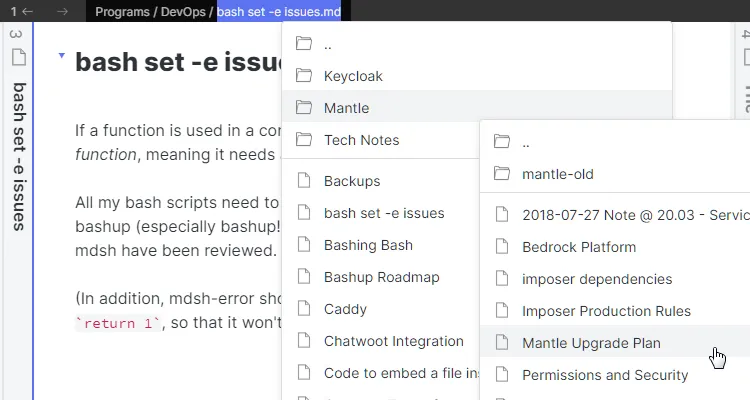This screenshot has height=400, width=750.
Task: Open the Mantle folder submenu
Action: click(346, 108)
